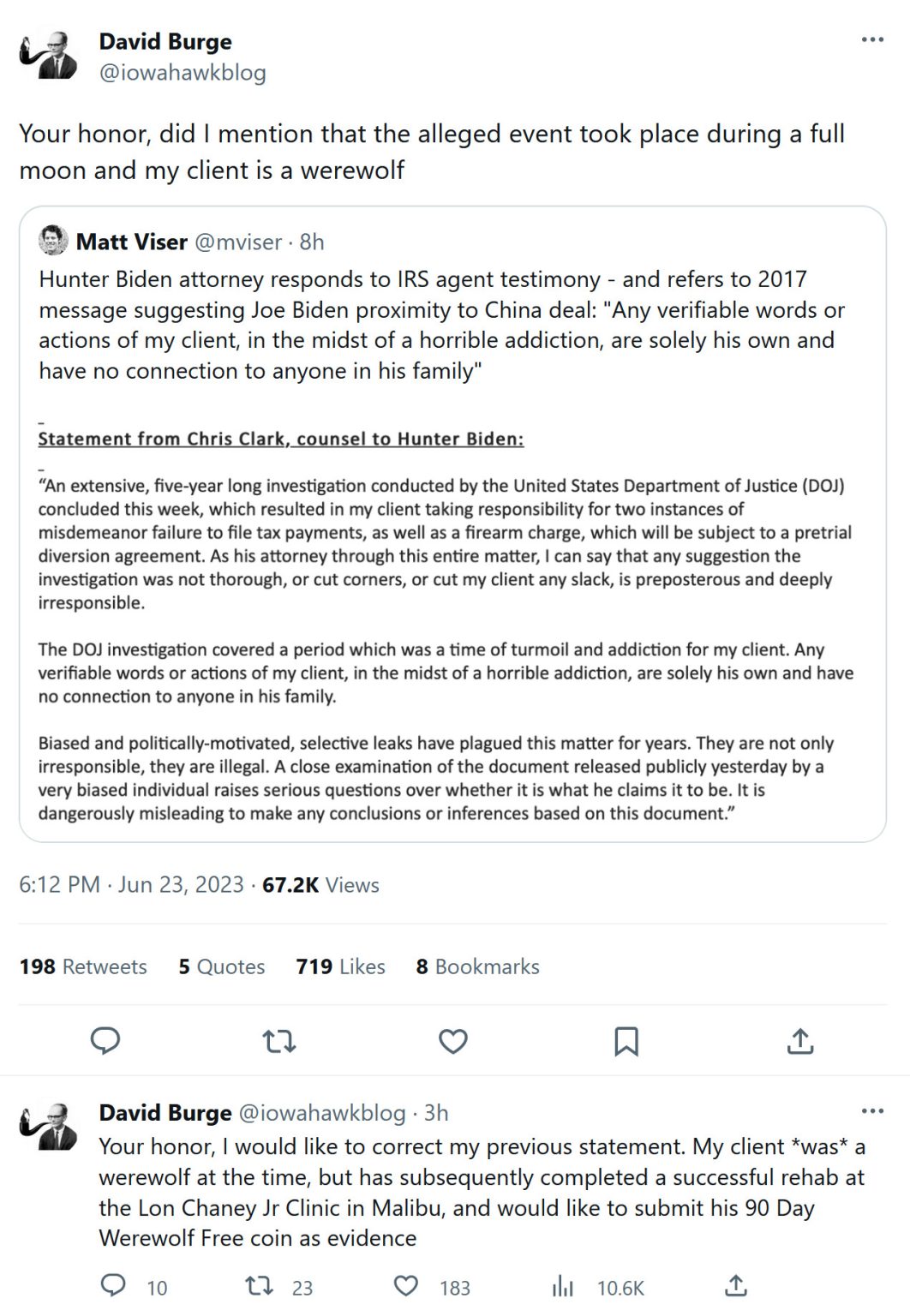This screenshot has height=1316, width=910.
Task: Open David Burge's profile picture at top
Action: point(49,56)
